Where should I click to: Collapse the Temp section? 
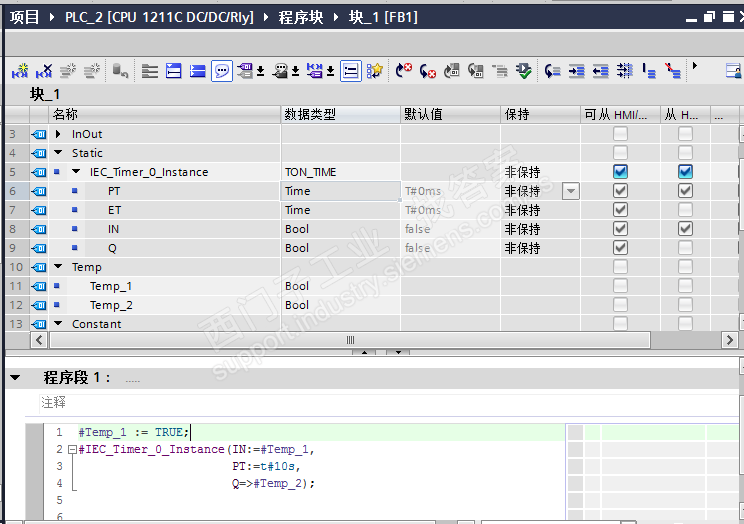(x=58, y=266)
